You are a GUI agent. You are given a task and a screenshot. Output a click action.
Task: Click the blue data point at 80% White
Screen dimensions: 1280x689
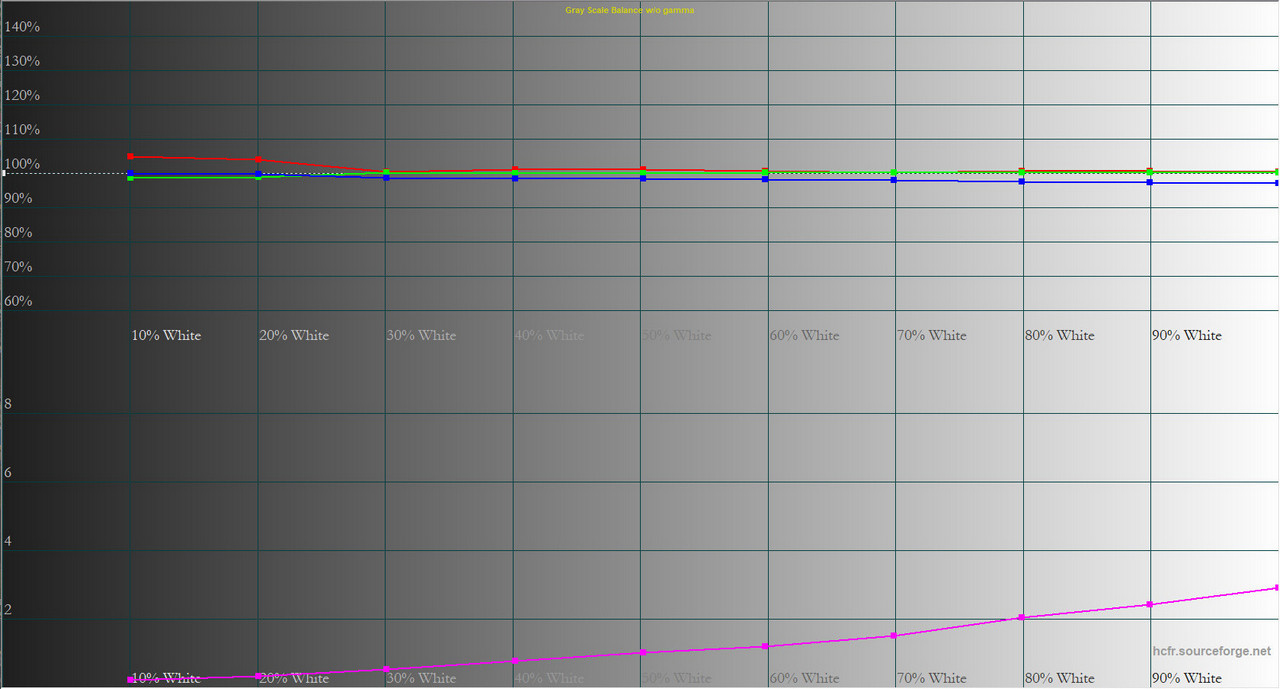(1022, 181)
